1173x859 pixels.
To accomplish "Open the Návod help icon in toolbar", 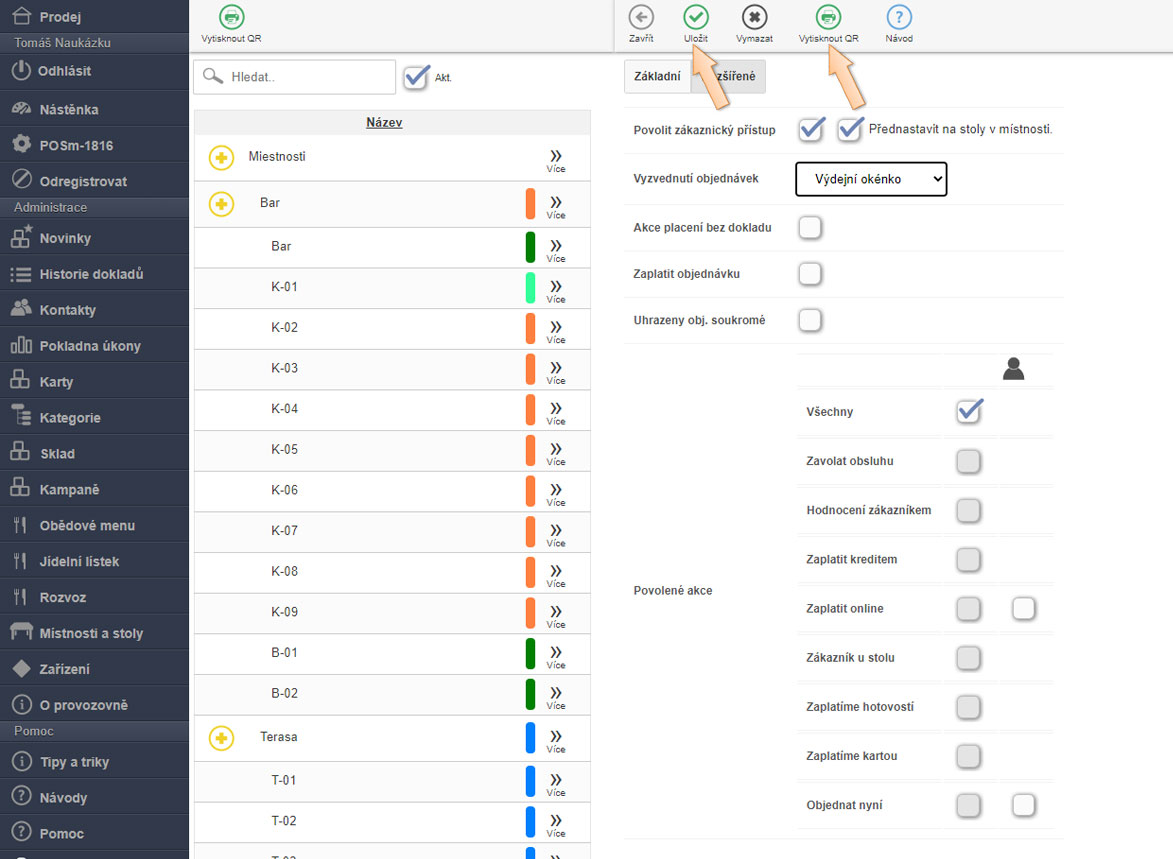I will point(898,17).
